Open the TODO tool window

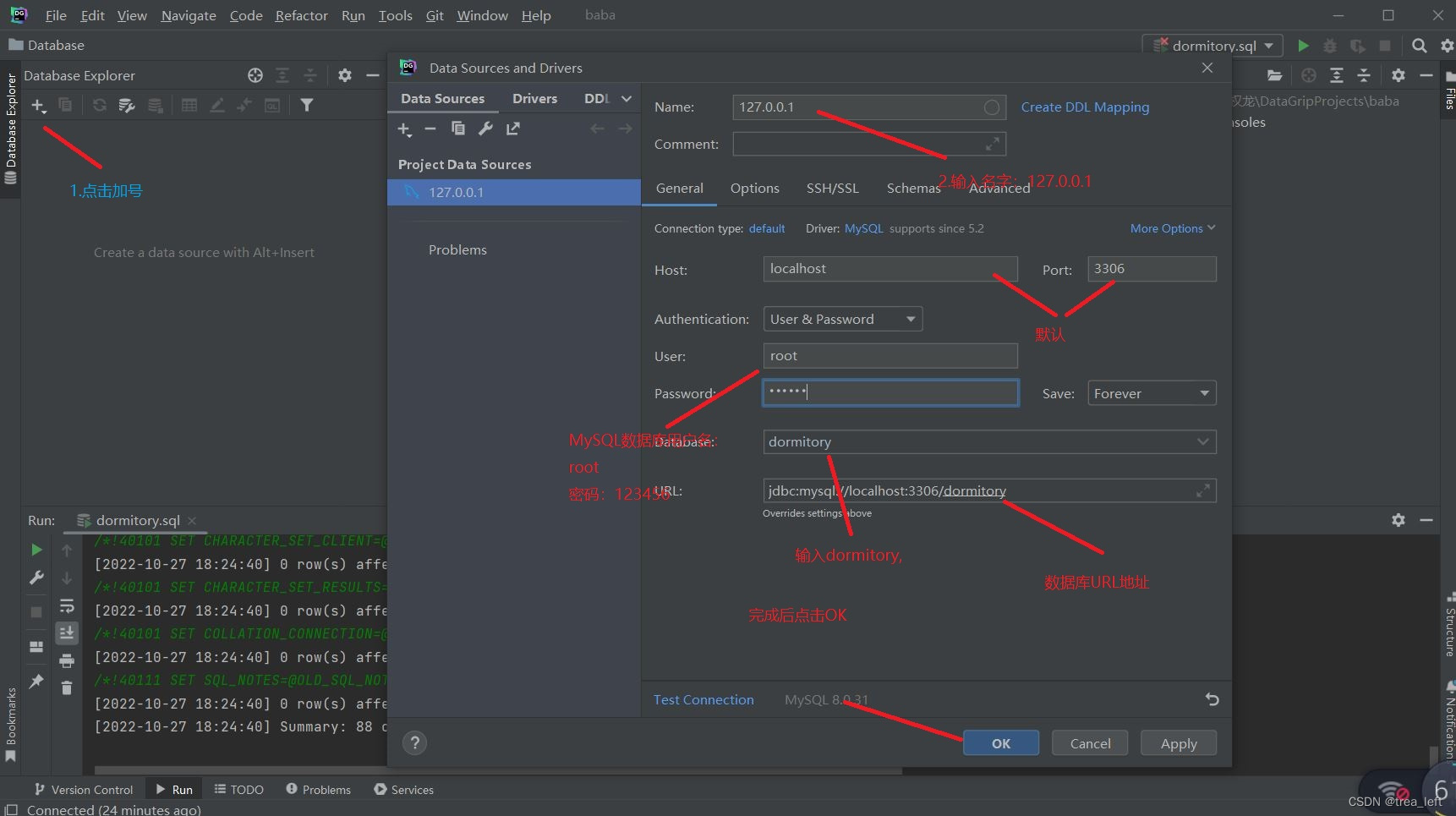coord(238,789)
